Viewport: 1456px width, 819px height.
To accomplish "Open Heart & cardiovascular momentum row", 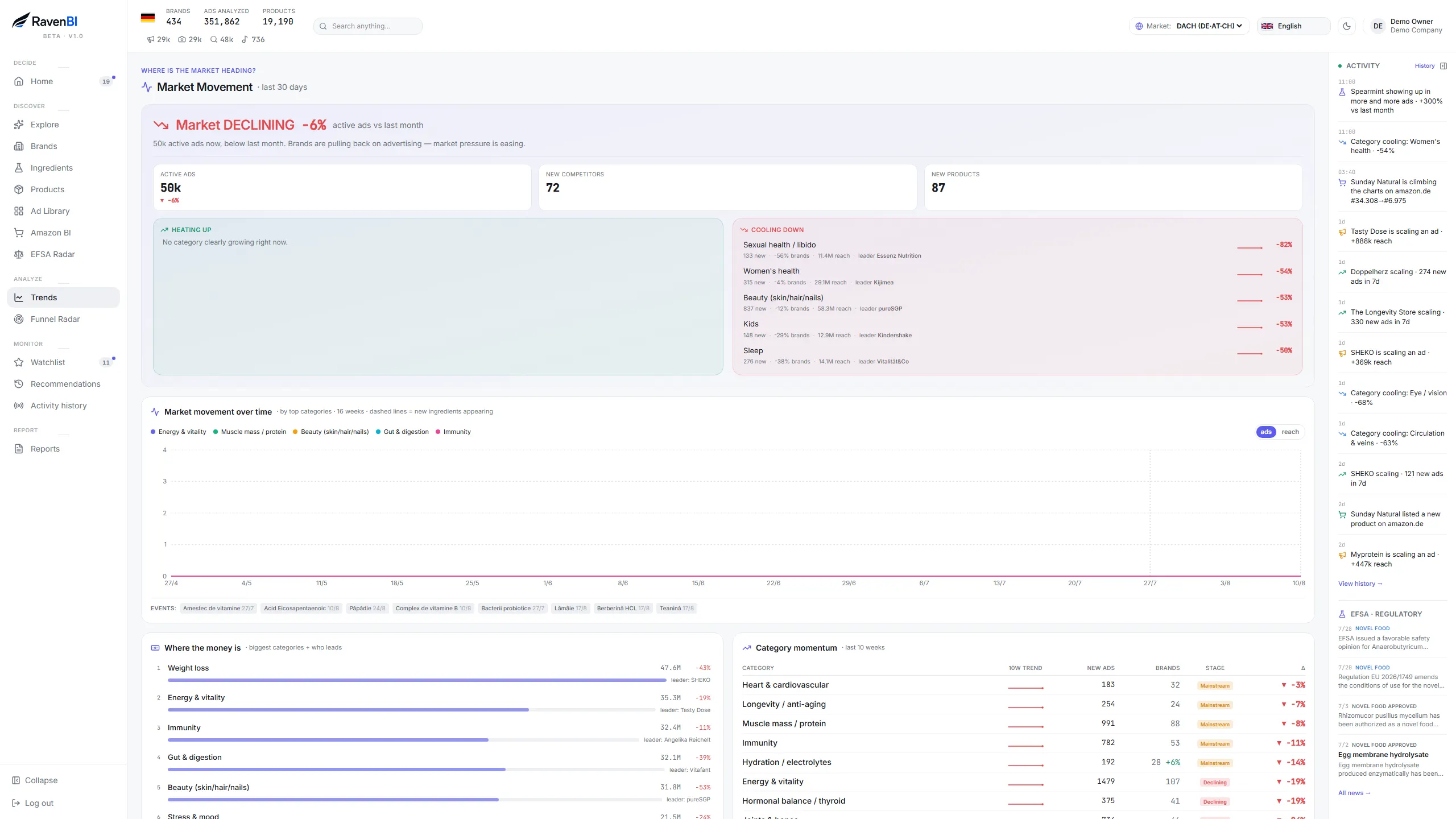I will click(x=1023, y=685).
